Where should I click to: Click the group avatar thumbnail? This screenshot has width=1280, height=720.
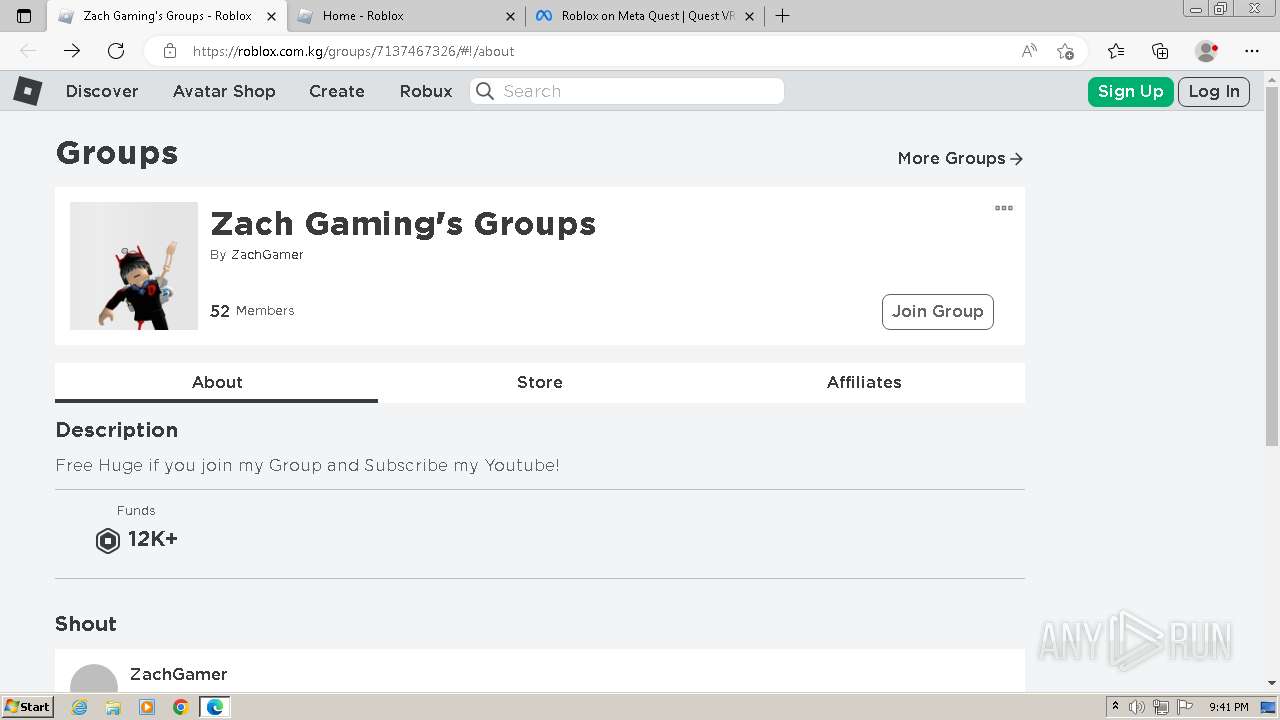coord(134,266)
